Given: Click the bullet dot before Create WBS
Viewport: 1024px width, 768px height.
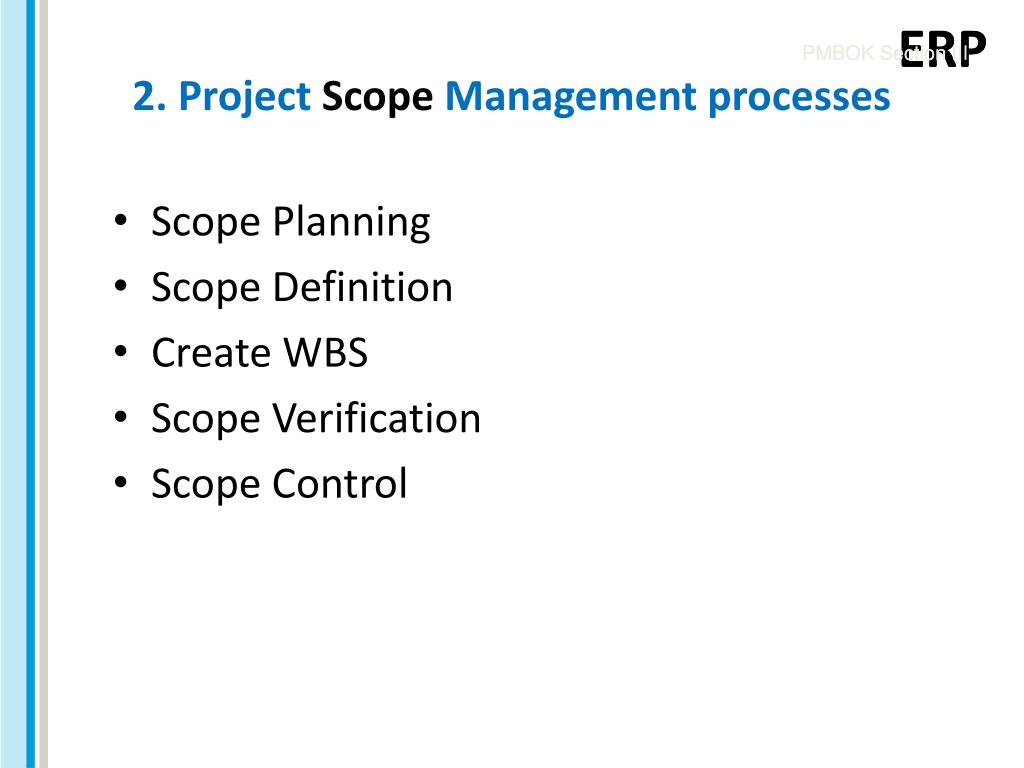Looking at the screenshot, I should tap(120, 351).
